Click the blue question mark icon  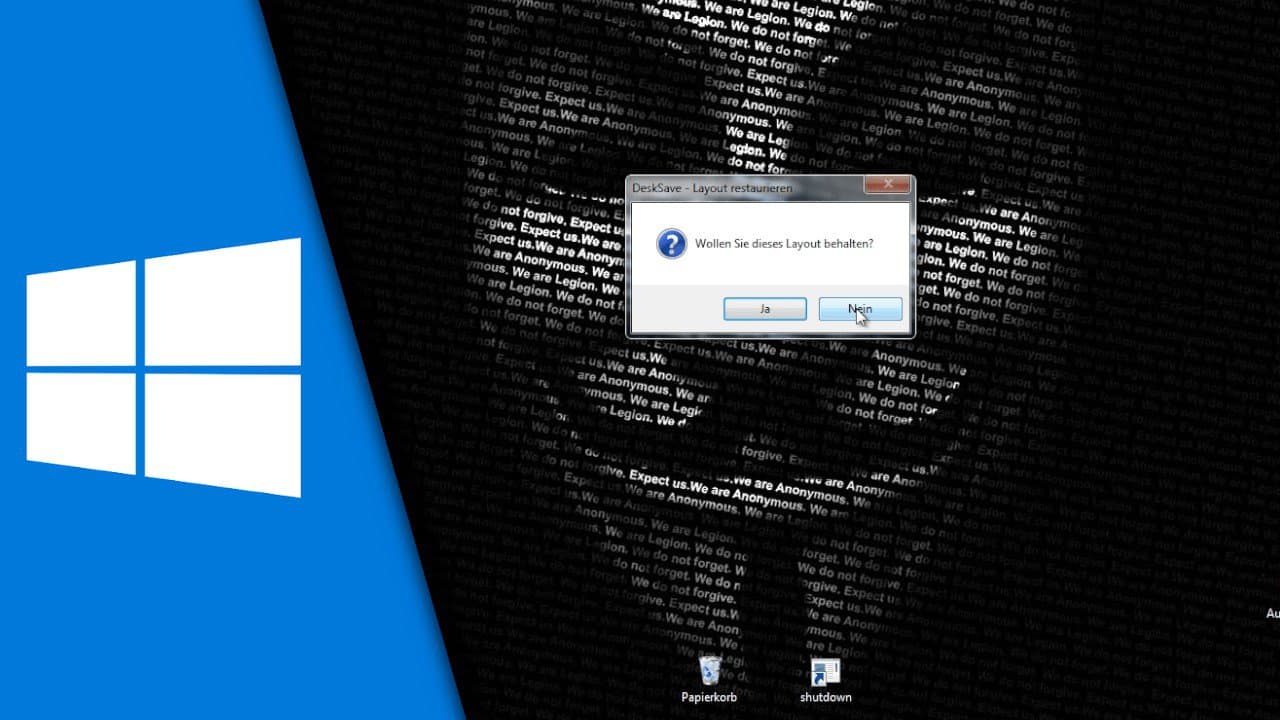672,243
